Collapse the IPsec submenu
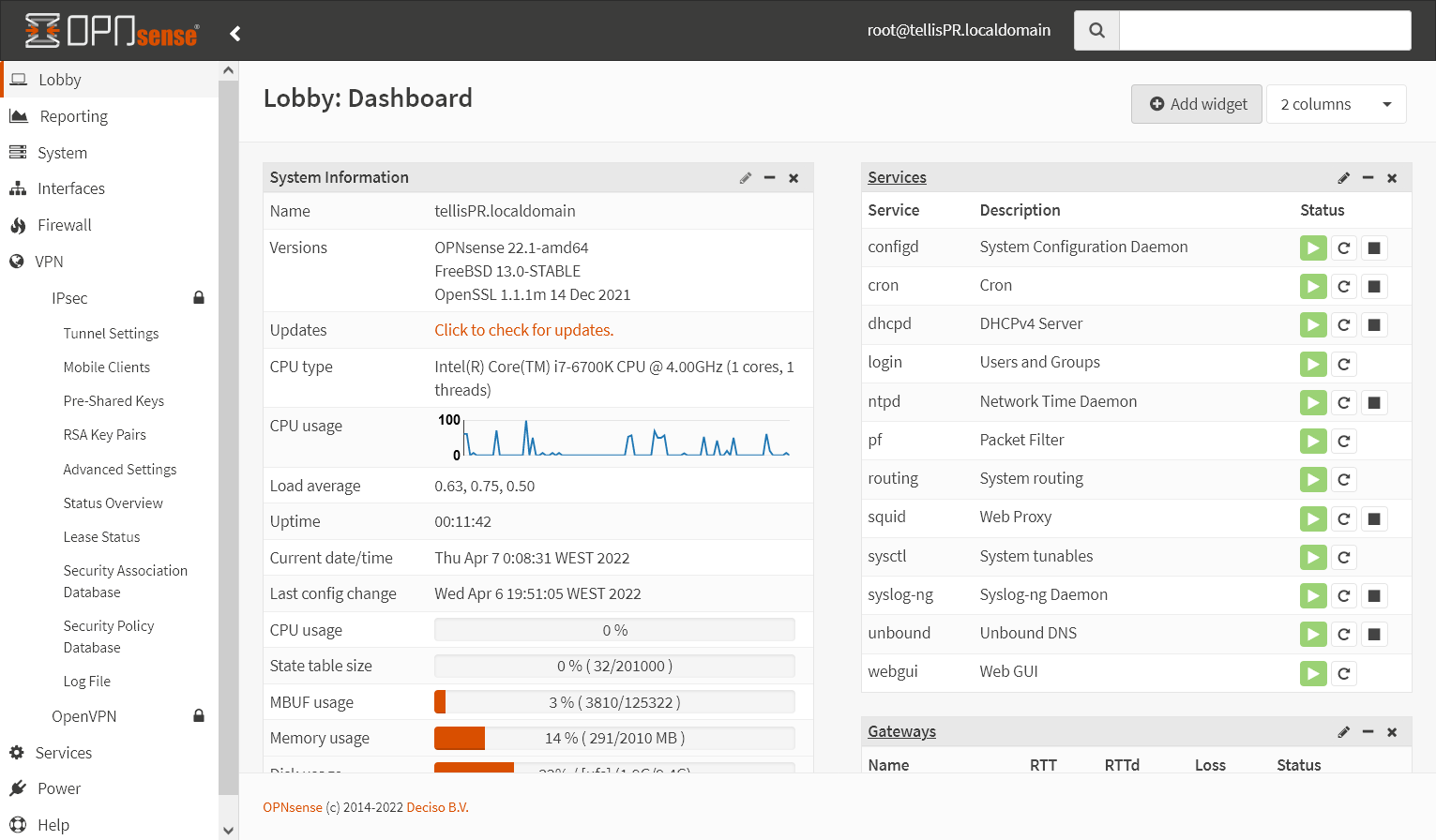 click(69, 298)
